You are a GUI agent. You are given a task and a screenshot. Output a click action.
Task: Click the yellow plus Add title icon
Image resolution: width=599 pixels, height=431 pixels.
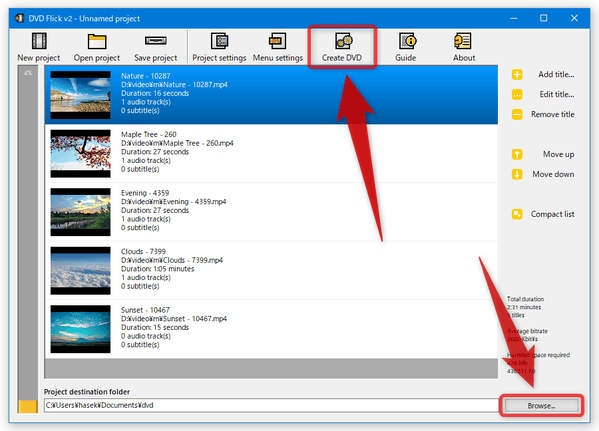[x=517, y=75]
